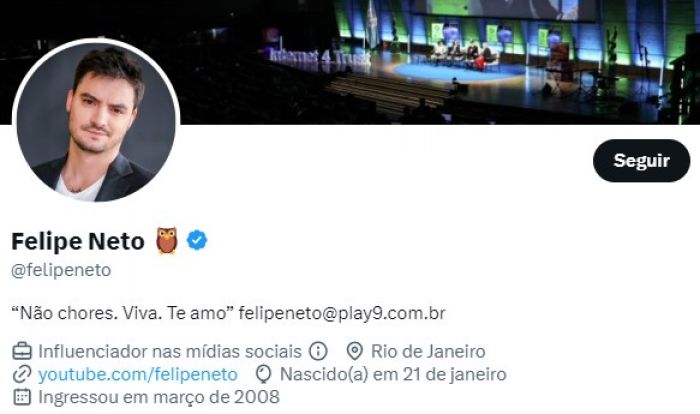The image size is (700, 414).
Task: Click the Influenciador nas mídias sociais label
Action: coord(170,351)
